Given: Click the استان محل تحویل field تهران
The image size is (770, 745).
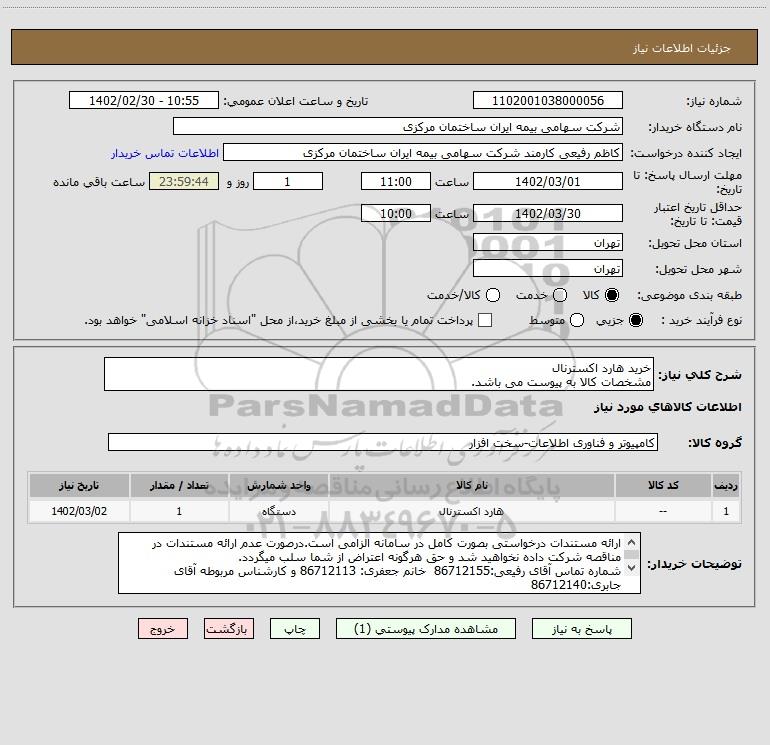Looking at the screenshot, I should (548, 243).
